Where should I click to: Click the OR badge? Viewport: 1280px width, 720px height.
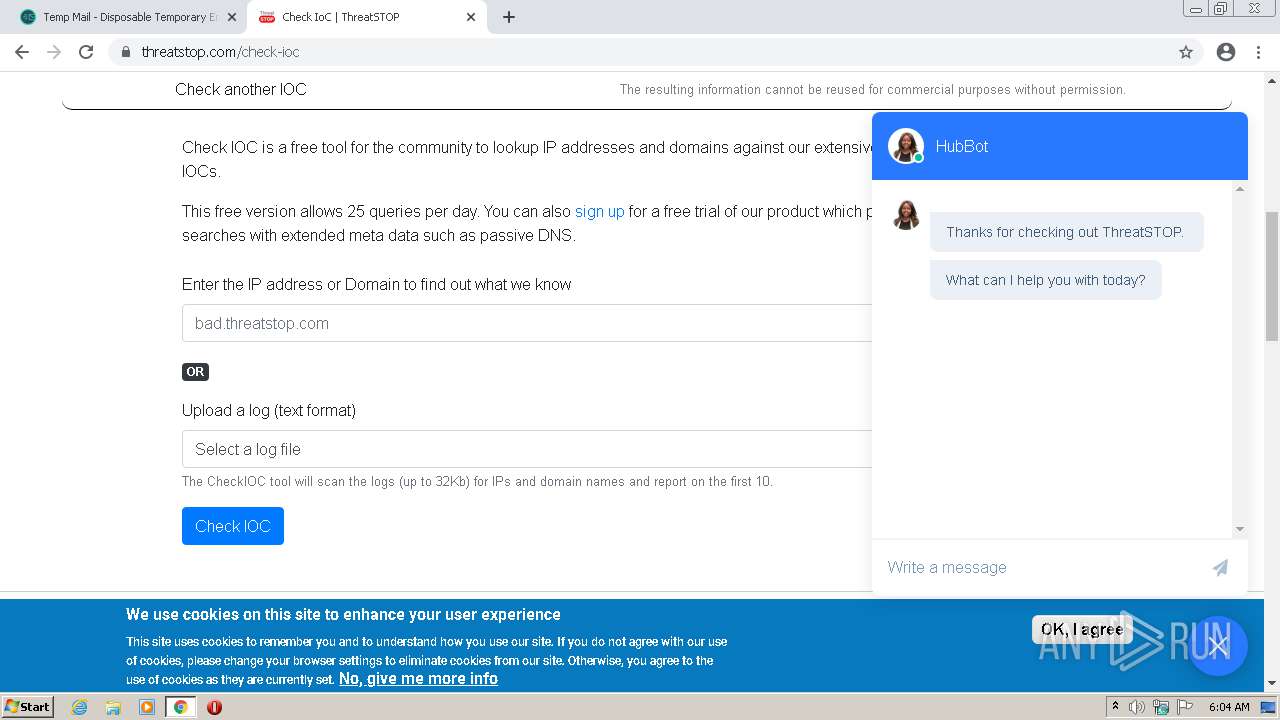195,372
